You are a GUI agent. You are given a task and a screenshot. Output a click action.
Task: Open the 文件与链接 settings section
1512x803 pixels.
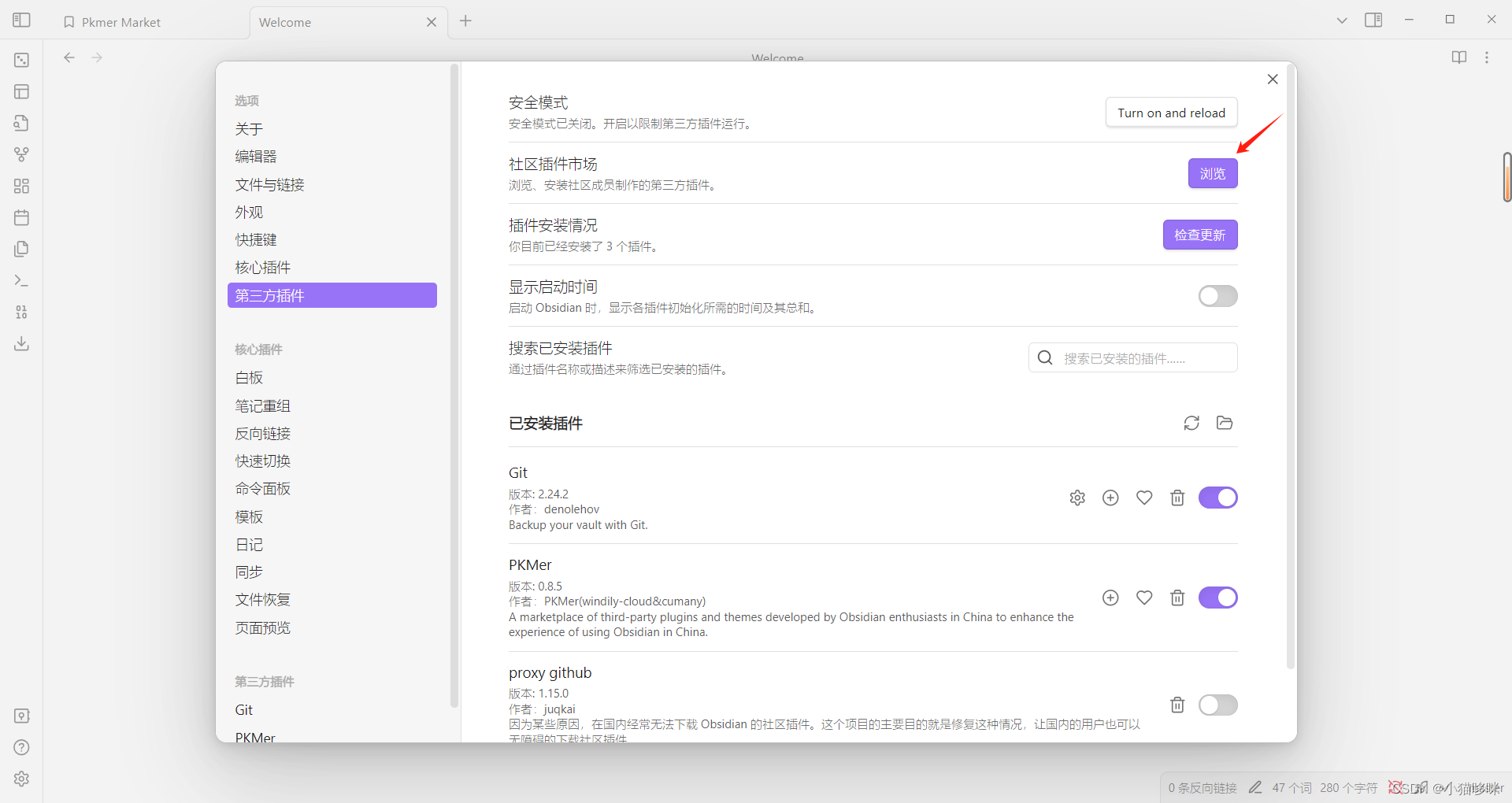tap(332, 184)
